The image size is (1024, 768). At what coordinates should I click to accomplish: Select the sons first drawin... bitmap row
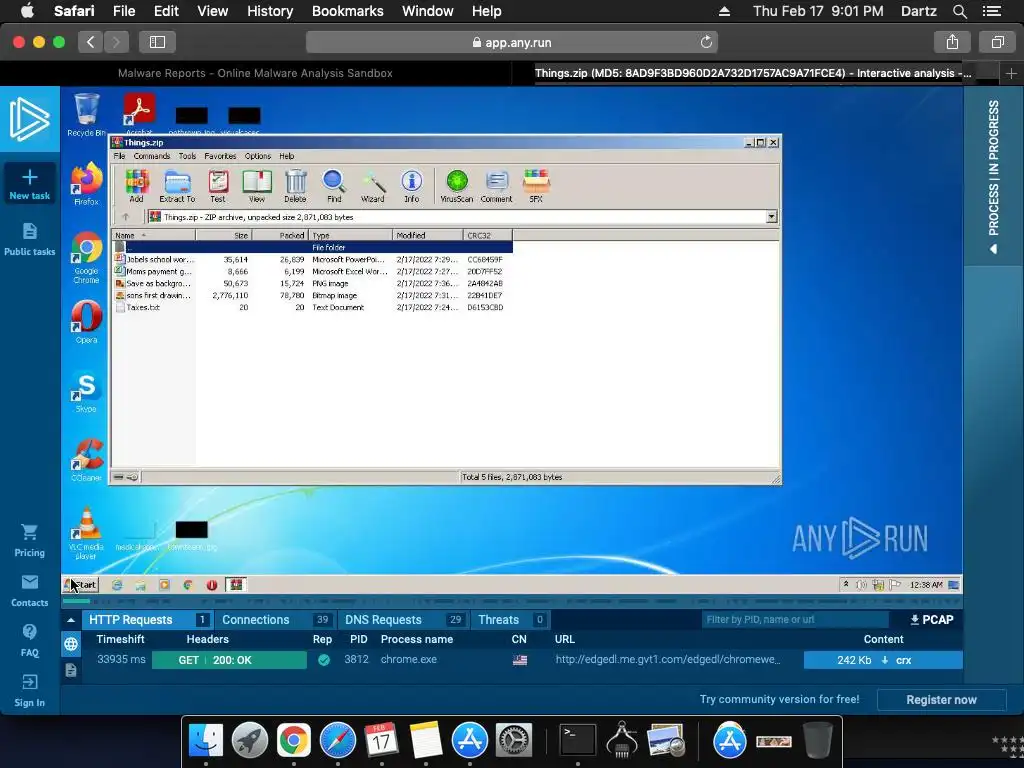(312, 296)
